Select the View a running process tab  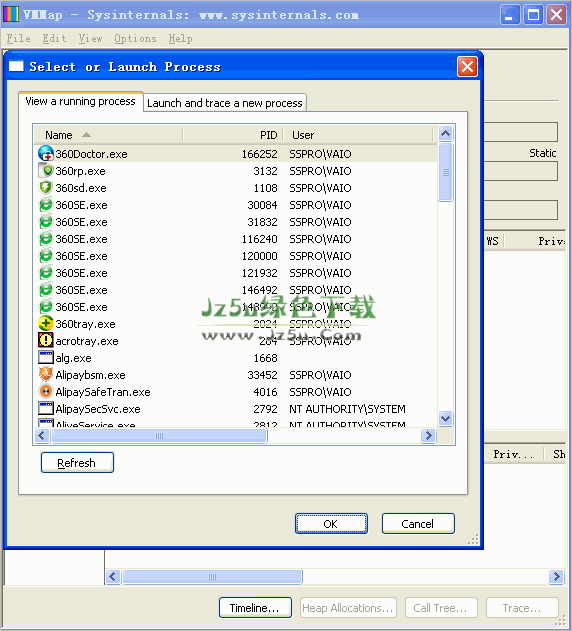click(x=81, y=101)
